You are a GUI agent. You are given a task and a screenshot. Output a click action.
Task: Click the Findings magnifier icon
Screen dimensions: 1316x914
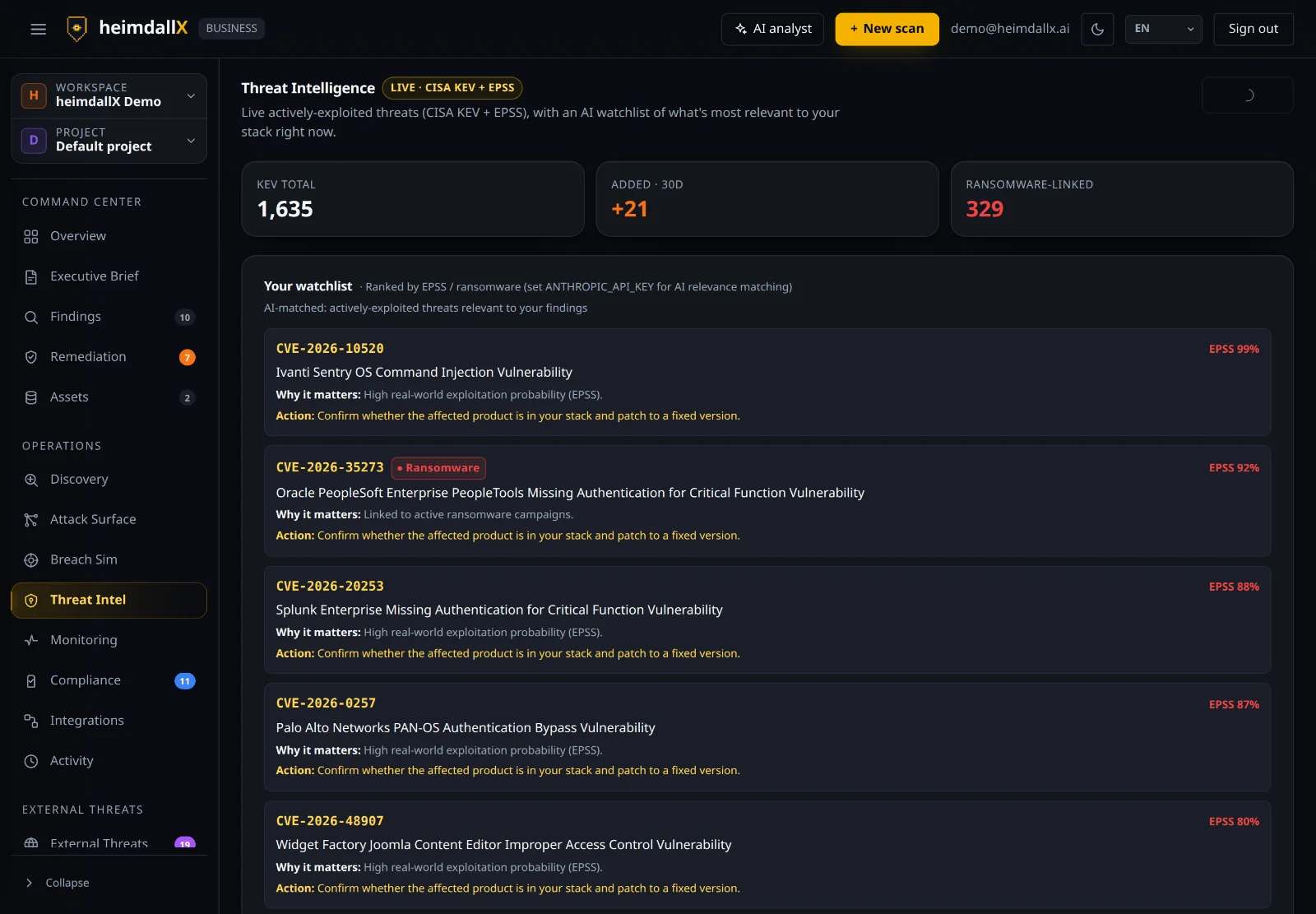tap(31, 318)
